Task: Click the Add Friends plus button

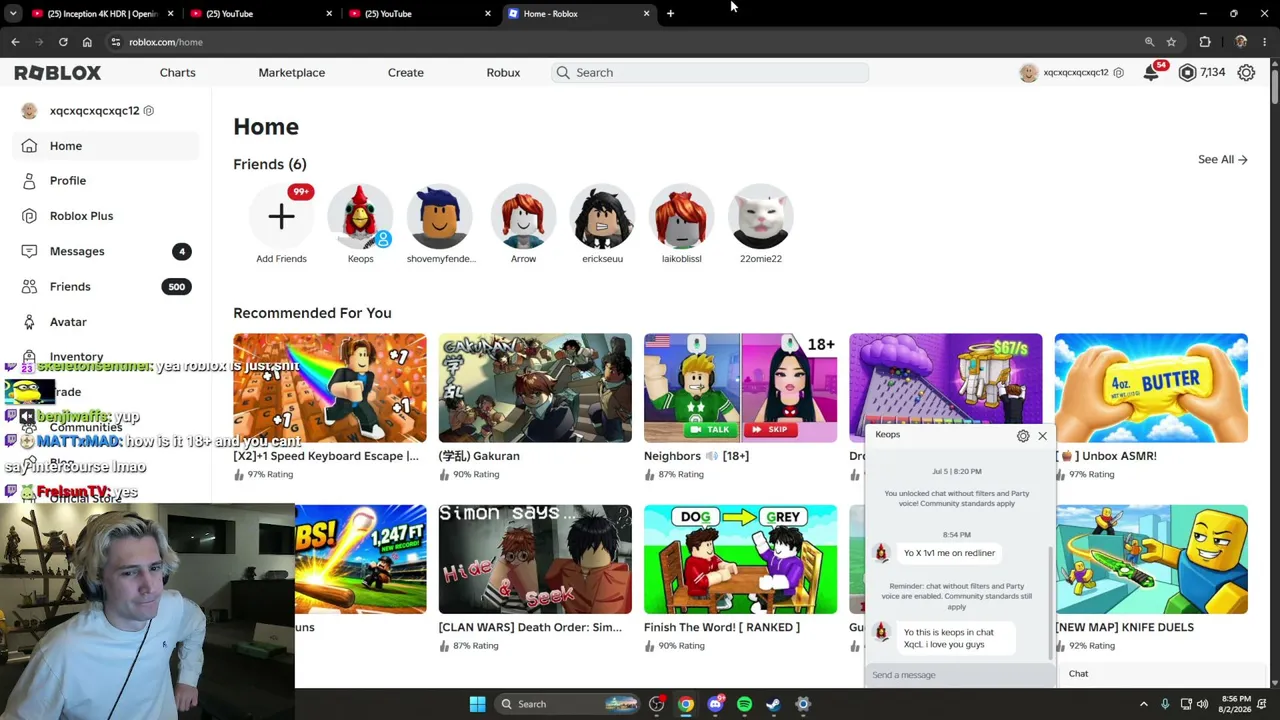Action: [x=281, y=216]
